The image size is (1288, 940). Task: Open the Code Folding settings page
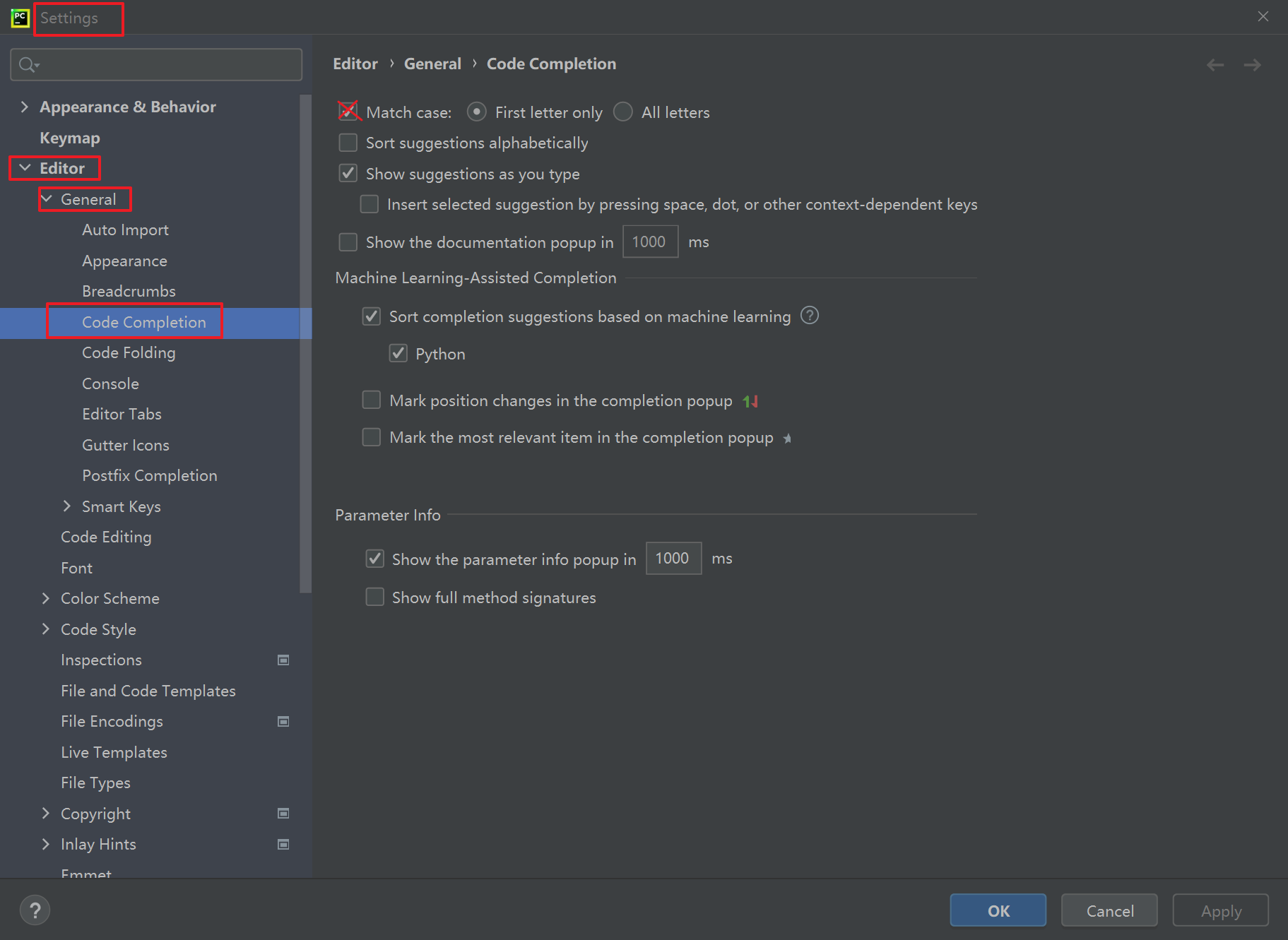point(129,353)
